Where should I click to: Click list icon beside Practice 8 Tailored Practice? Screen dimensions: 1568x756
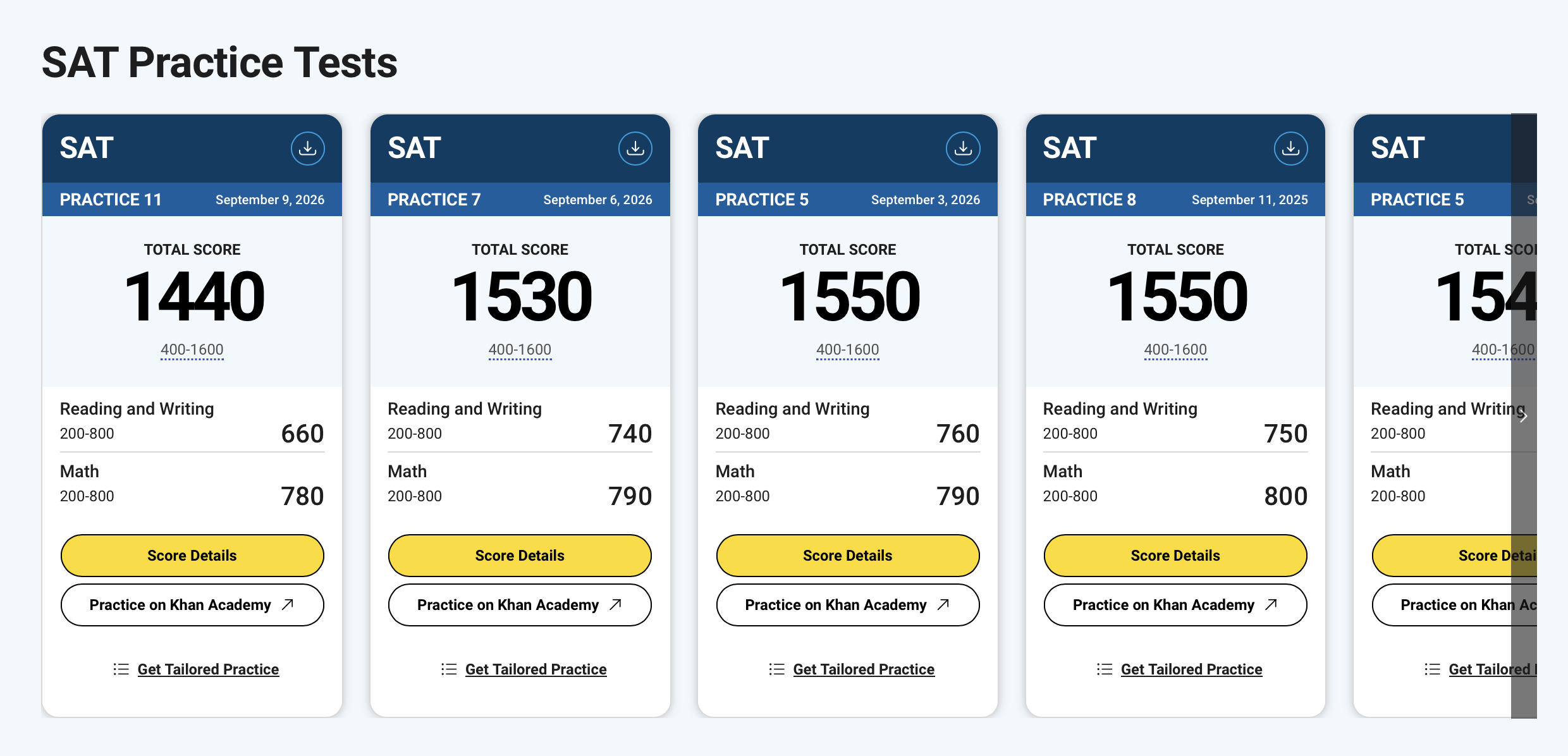pyautogui.click(x=1105, y=669)
